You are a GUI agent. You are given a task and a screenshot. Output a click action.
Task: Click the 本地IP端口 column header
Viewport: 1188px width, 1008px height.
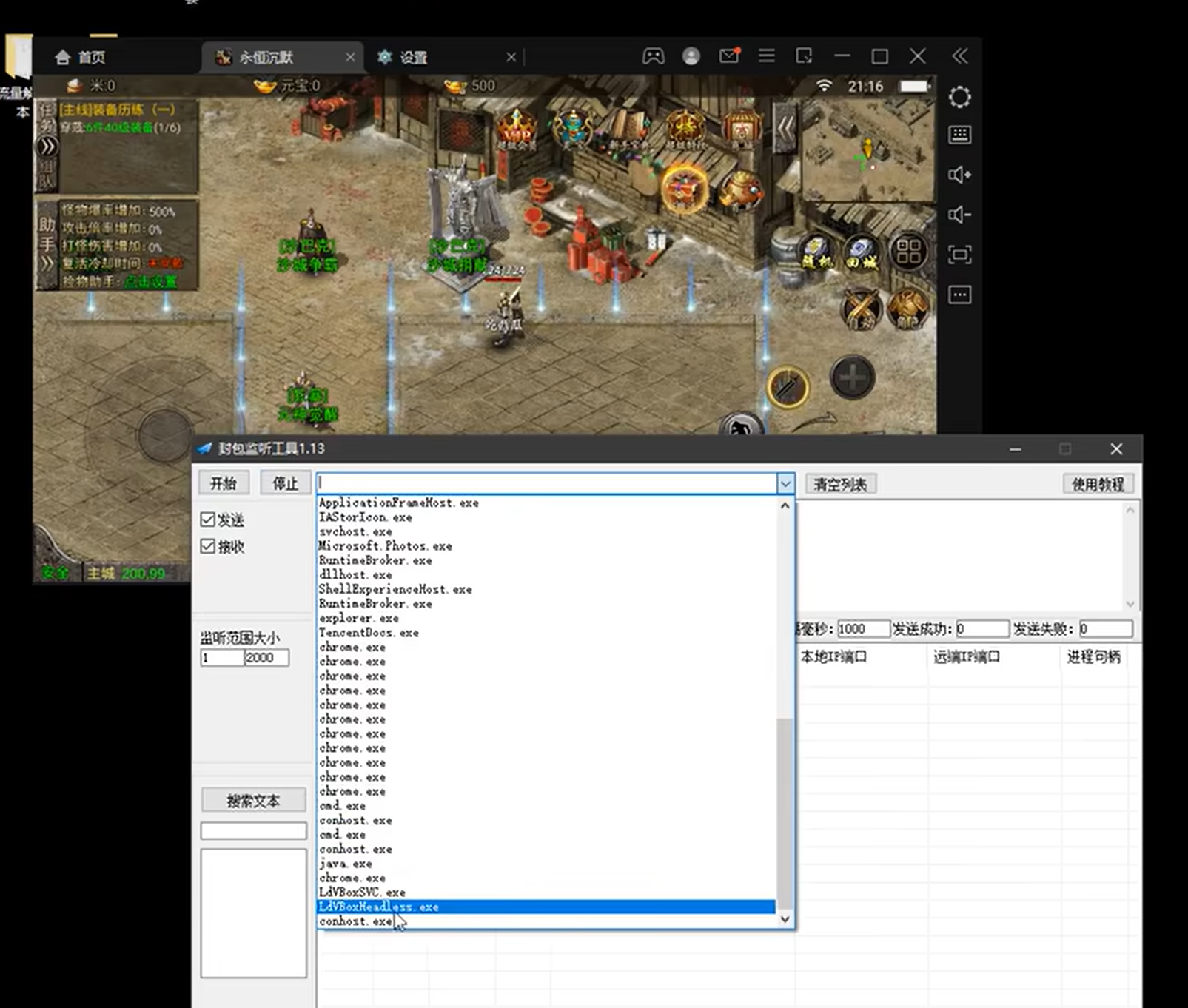point(833,656)
